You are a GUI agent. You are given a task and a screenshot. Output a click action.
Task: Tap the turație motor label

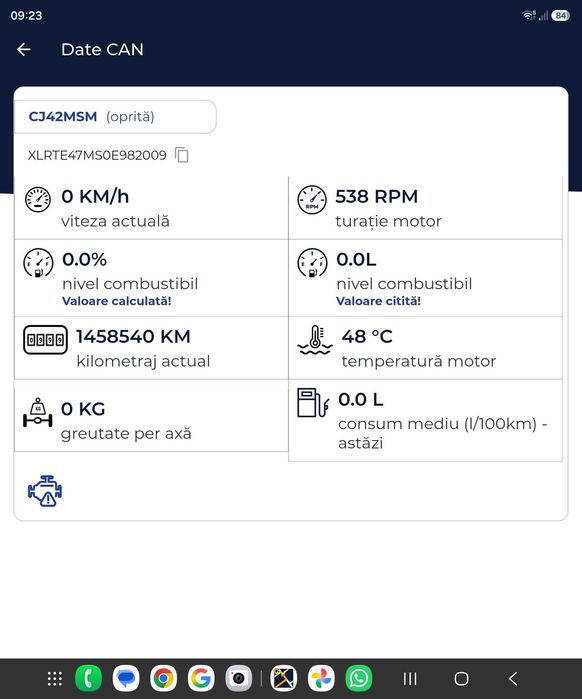[389, 221]
